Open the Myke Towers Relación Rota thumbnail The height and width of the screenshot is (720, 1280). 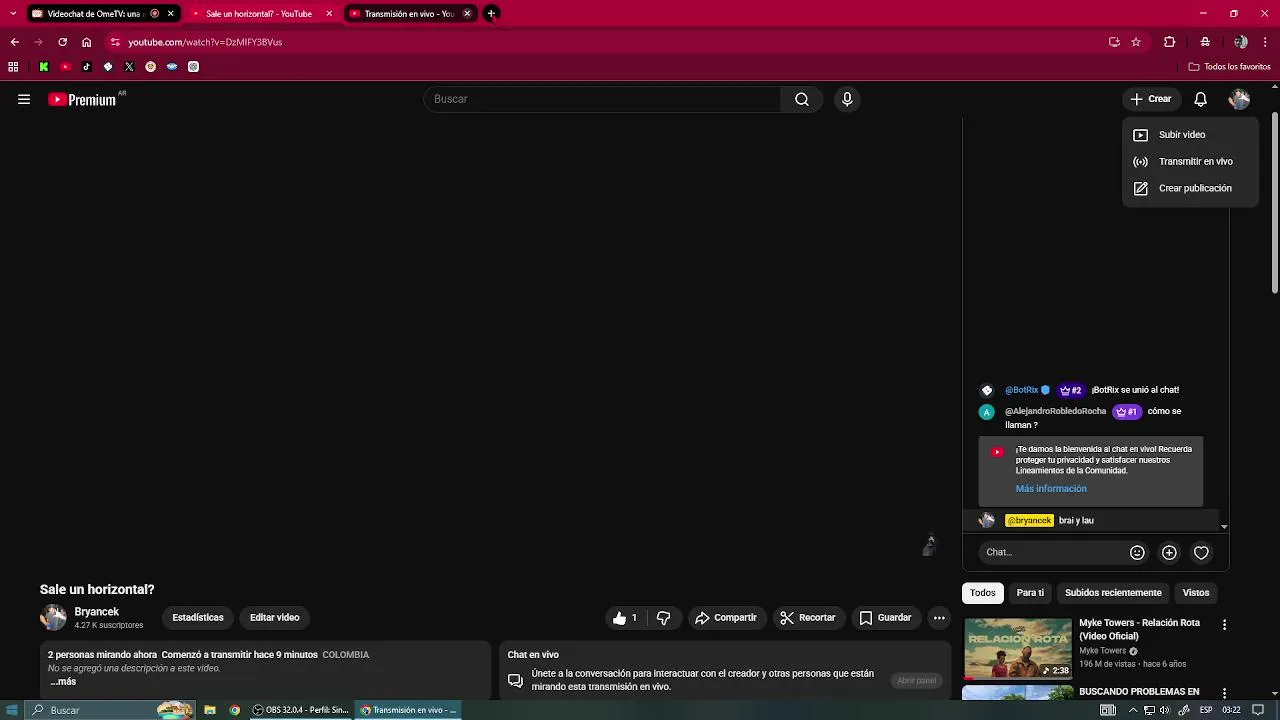point(1018,649)
